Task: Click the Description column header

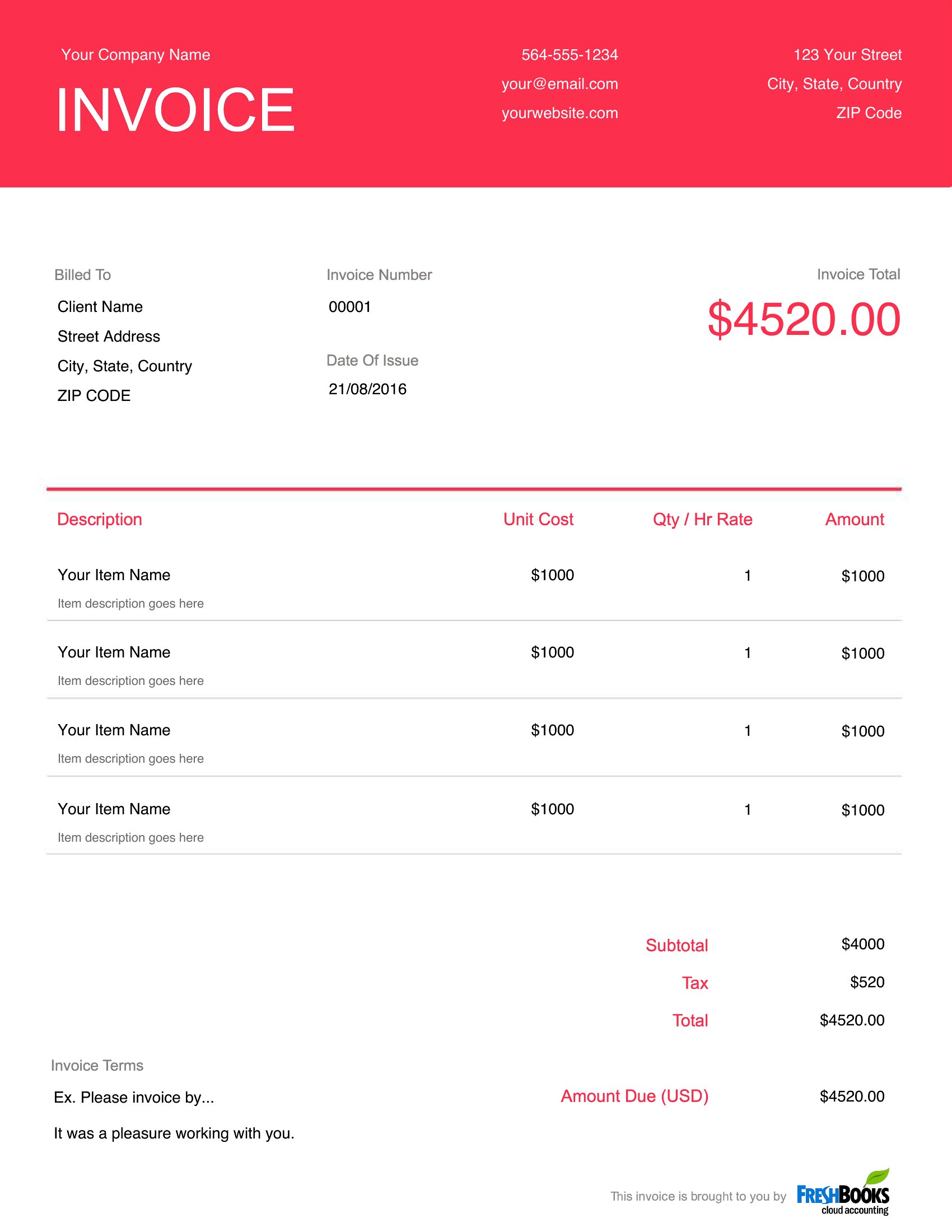Action: pos(100,519)
